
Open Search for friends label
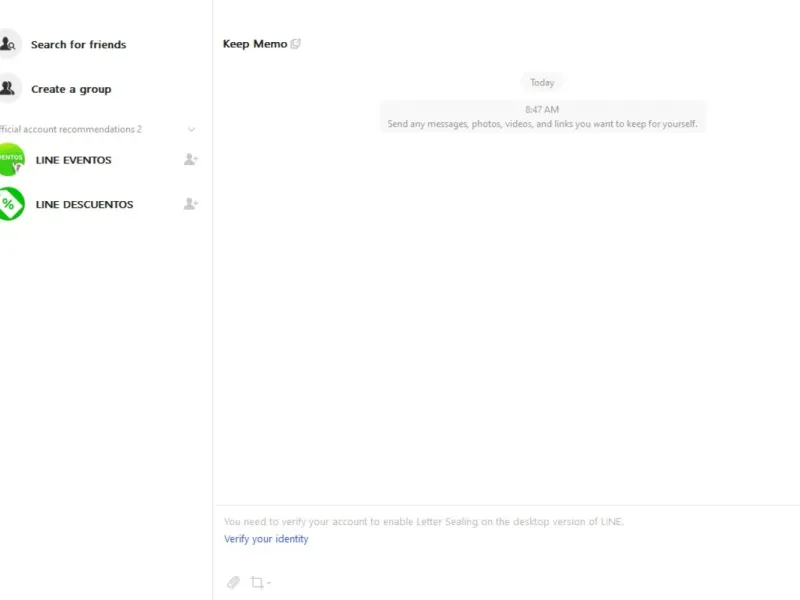click(x=78, y=44)
